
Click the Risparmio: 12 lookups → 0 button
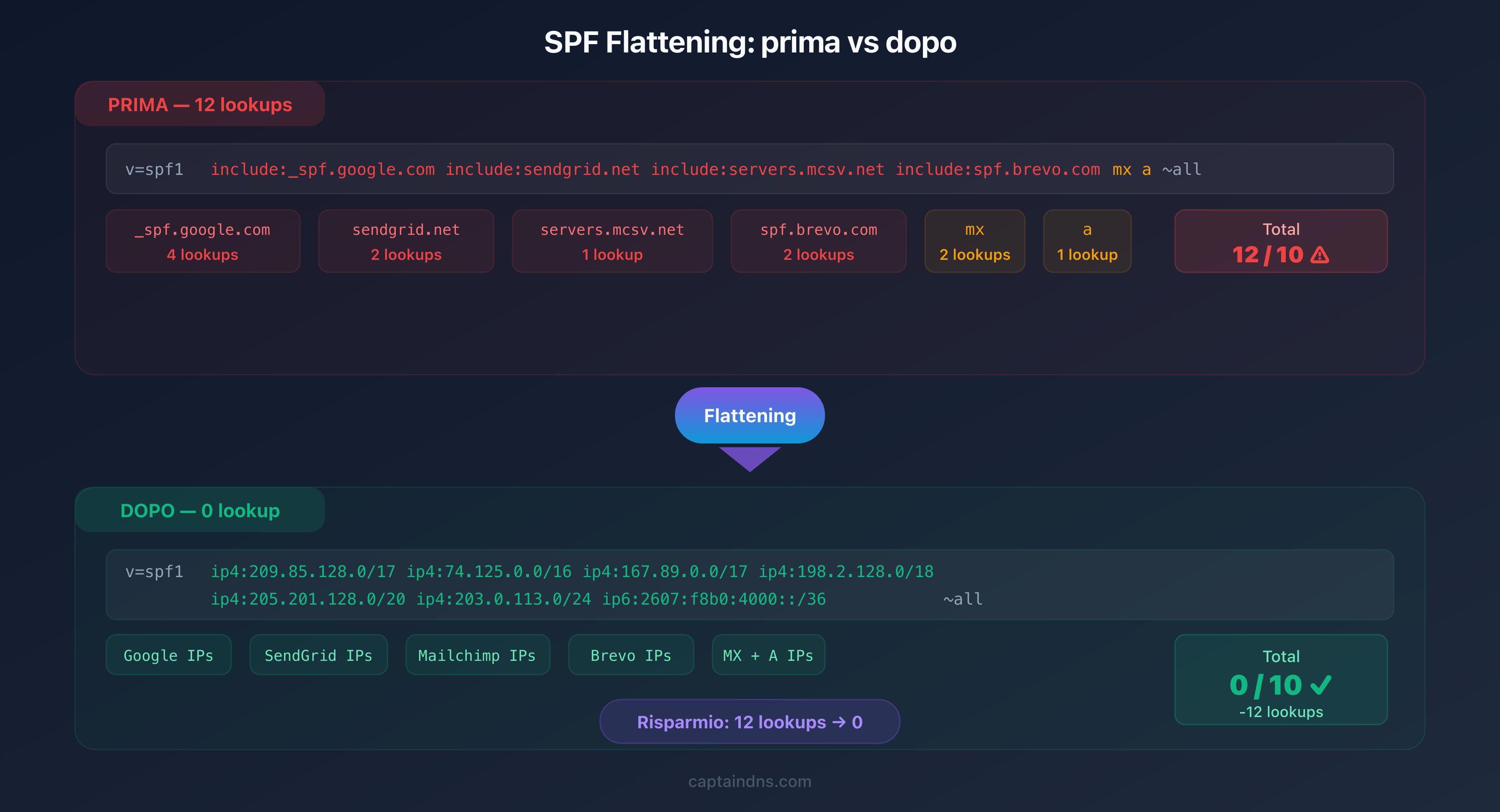(750, 722)
